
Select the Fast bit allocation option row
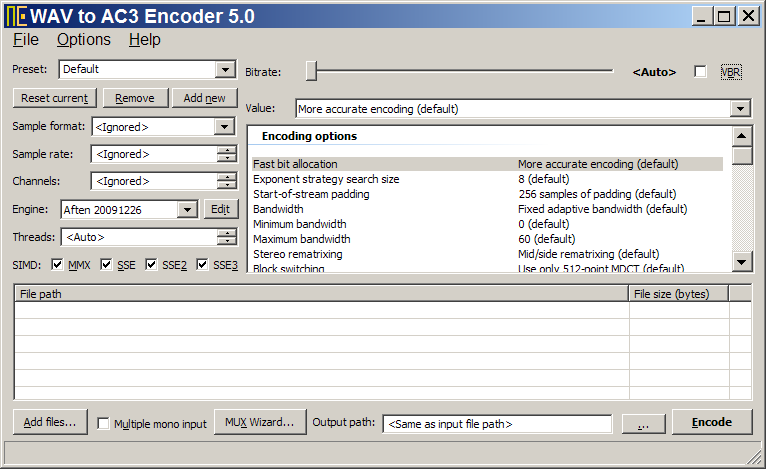(487, 164)
